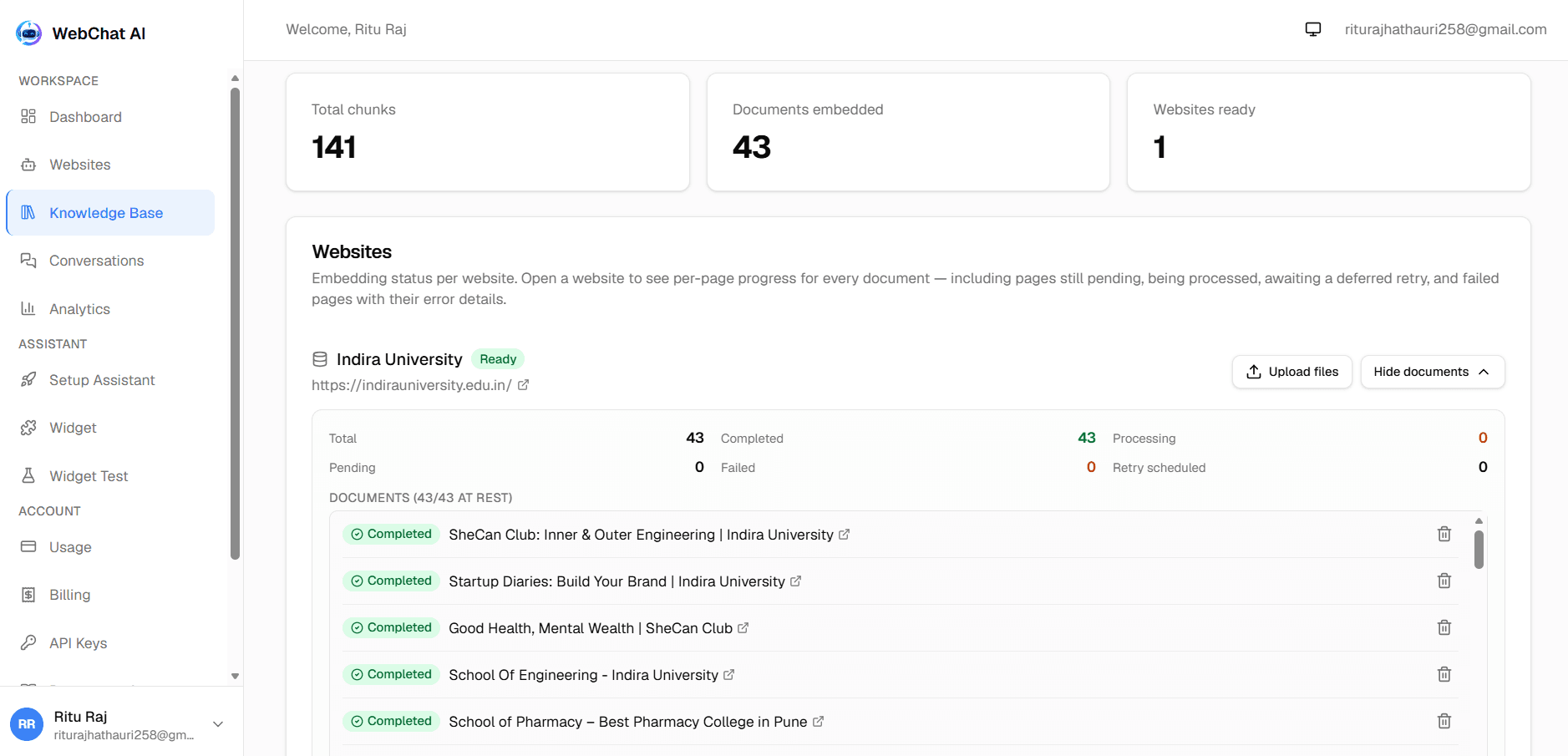Go to the Usage page
Viewport: 1568px width, 756px height.
[x=110, y=547]
